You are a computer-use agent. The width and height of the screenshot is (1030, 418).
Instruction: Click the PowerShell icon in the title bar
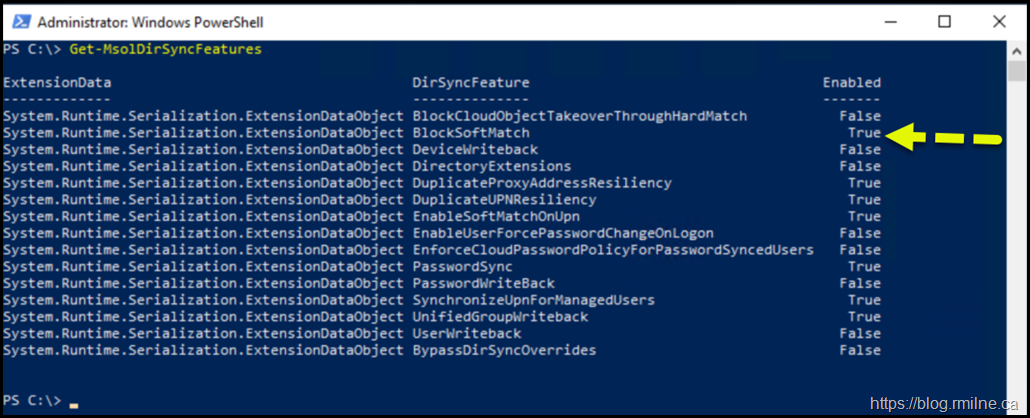(19, 21)
